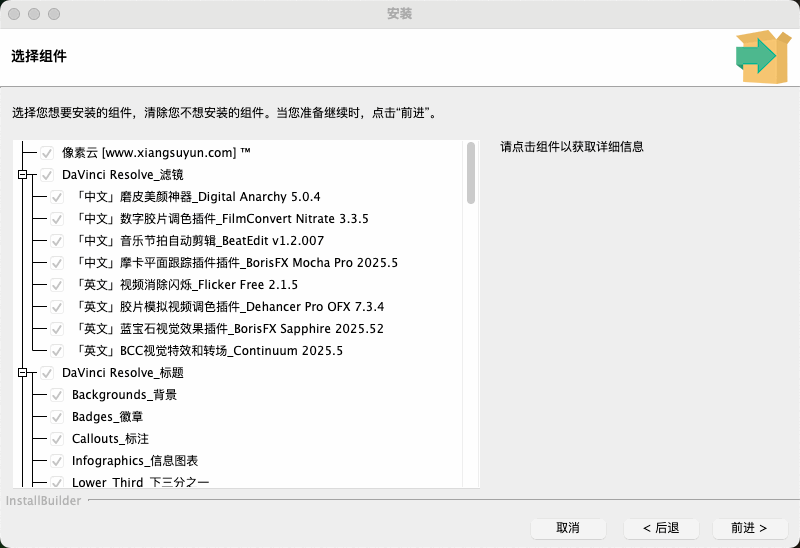The width and height of the screenshot is (800, 548).
Task: Click the 前进 button to continue
Action: tap(750, 528)
